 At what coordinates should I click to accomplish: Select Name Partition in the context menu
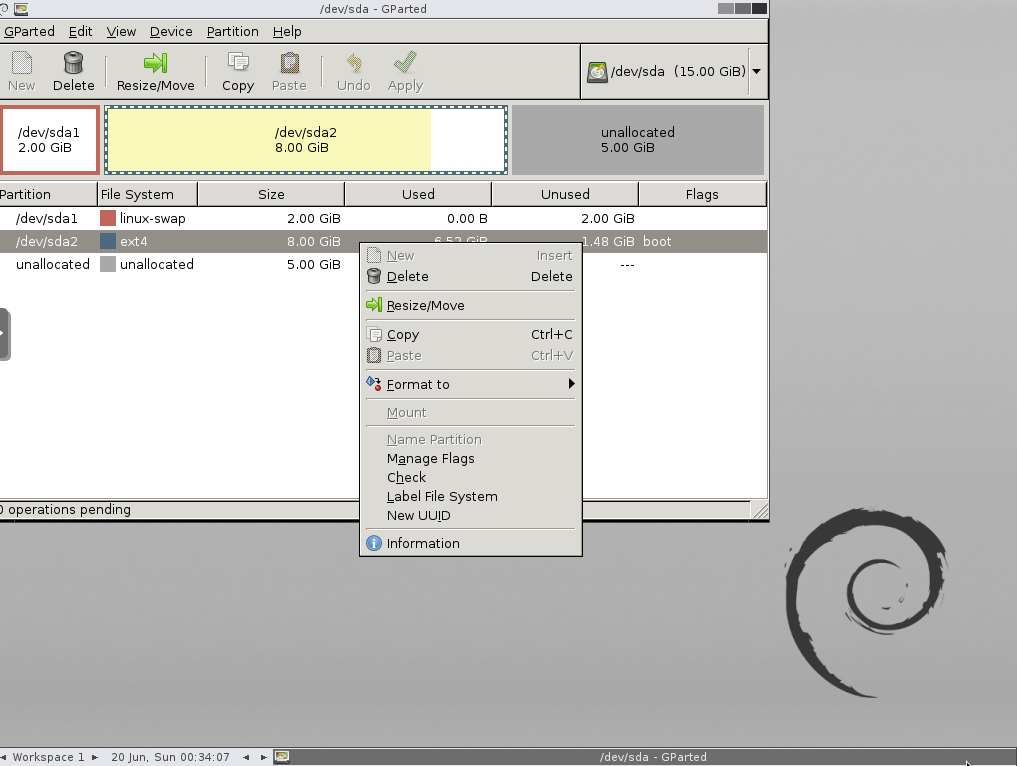470,440
